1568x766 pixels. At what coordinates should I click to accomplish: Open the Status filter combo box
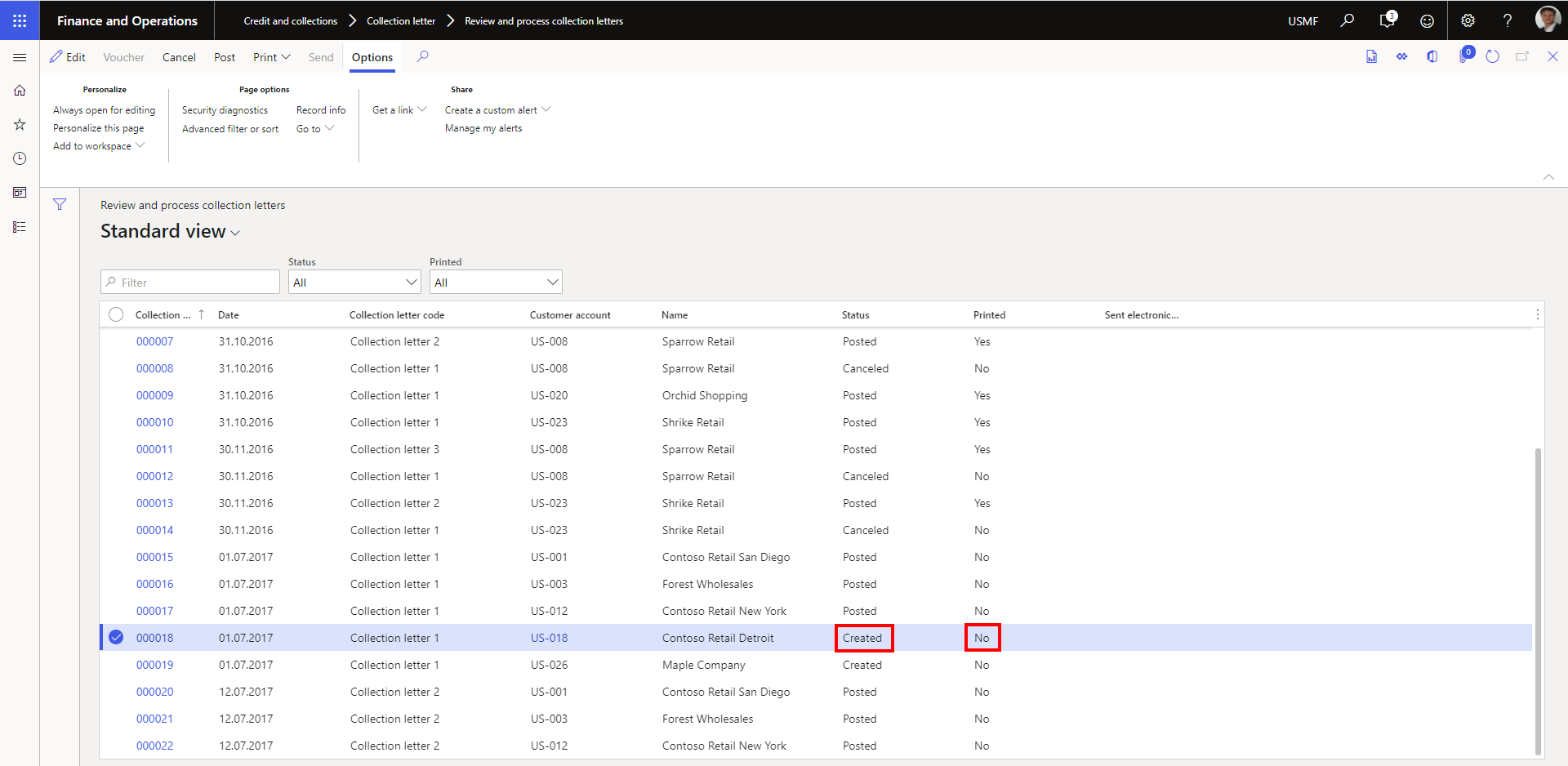354,283
